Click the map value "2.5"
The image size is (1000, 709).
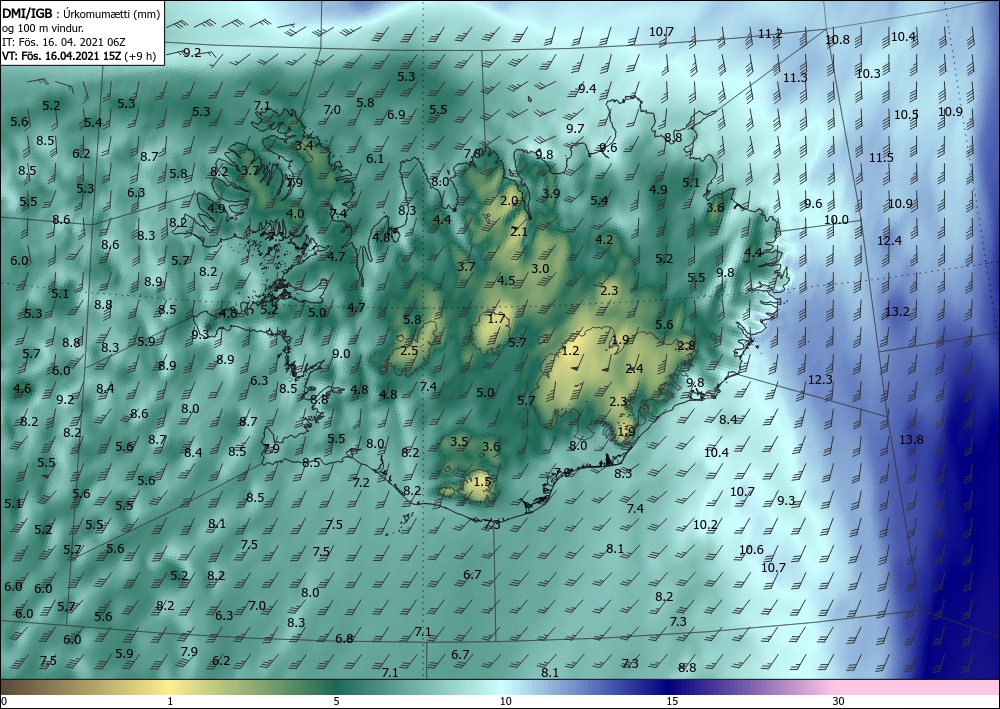point(409,351)
